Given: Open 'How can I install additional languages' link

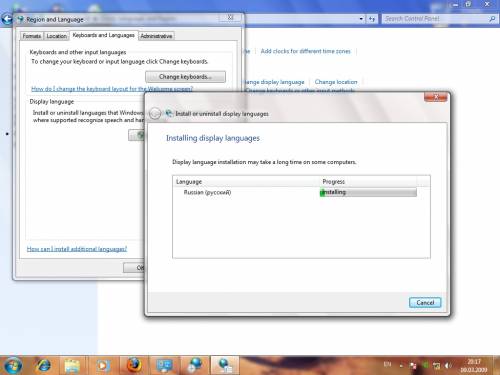Looking at the screenshot, I should click(x=77, y=249).
